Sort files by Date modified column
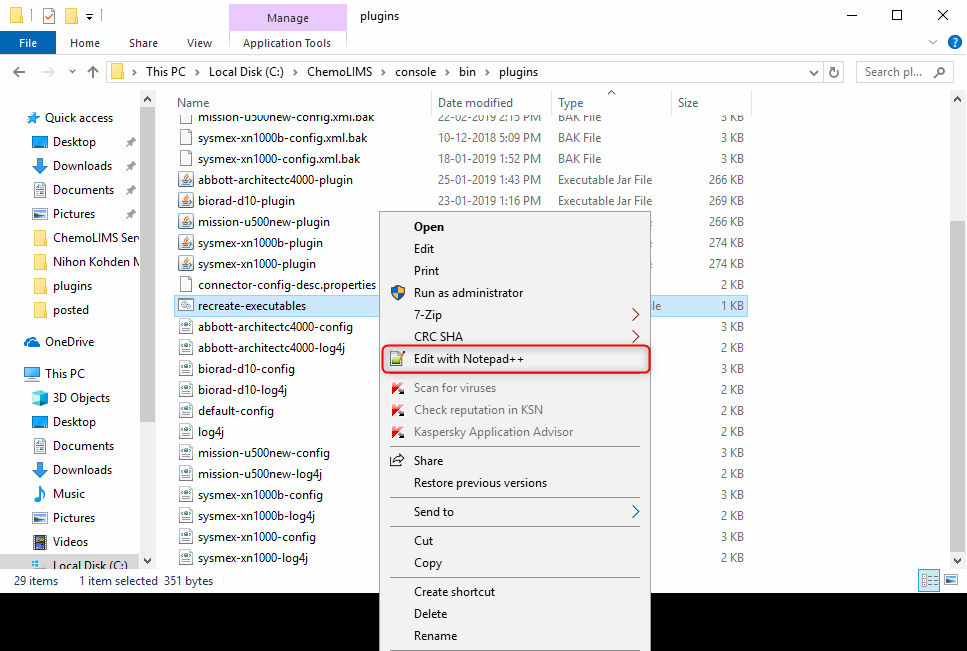 pos(475,103)
